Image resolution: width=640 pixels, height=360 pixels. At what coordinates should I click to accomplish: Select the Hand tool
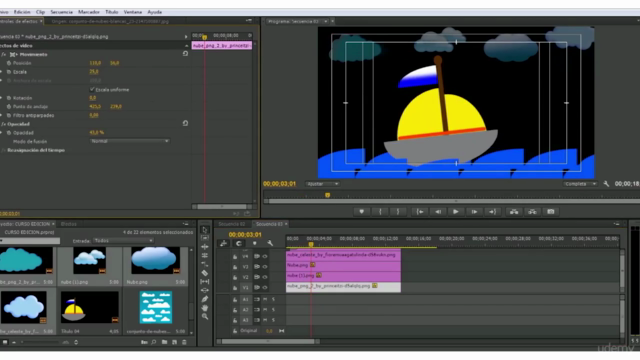[205, 307]
